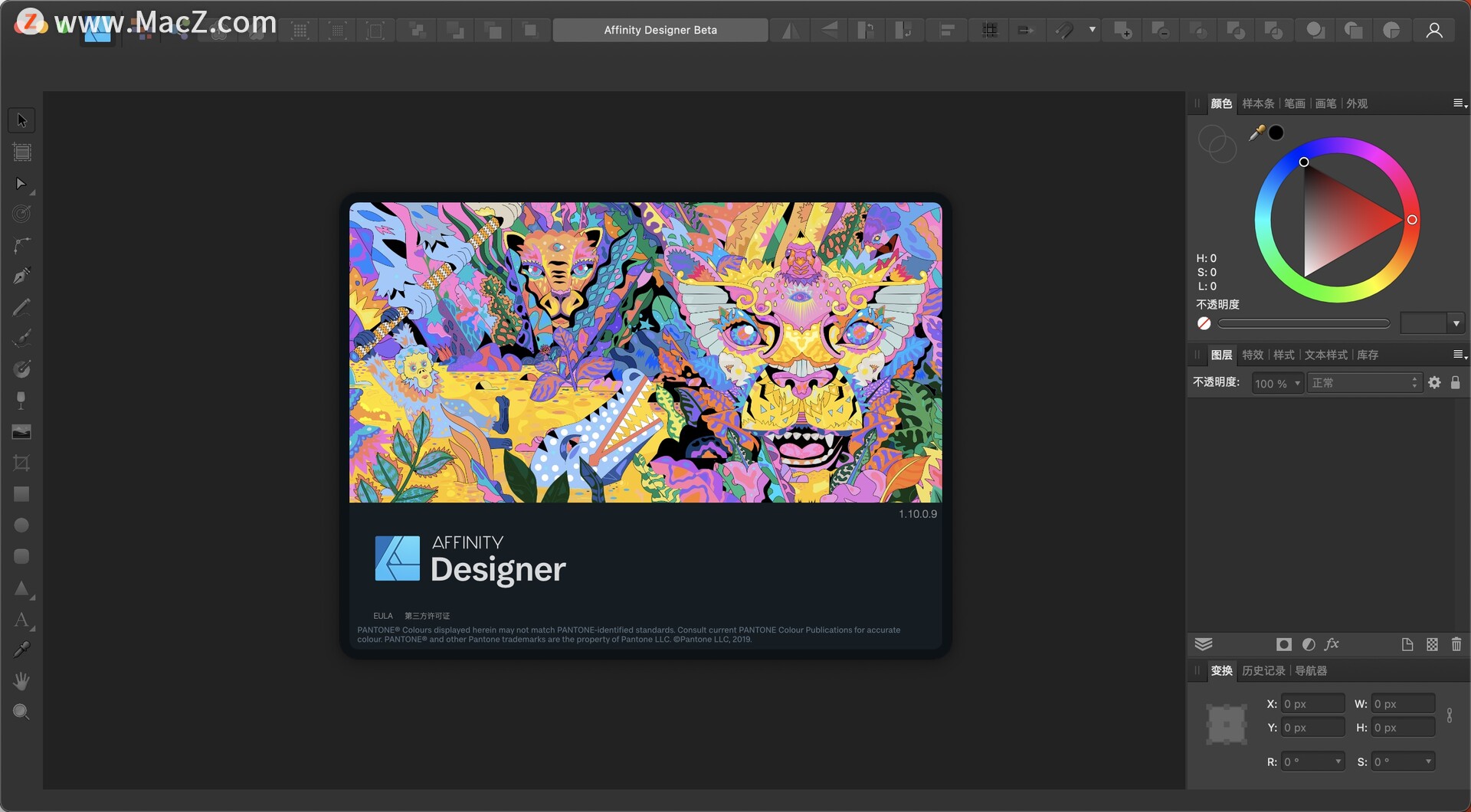Click the Mask Layer icon in Layers panel

[1284, 645]
